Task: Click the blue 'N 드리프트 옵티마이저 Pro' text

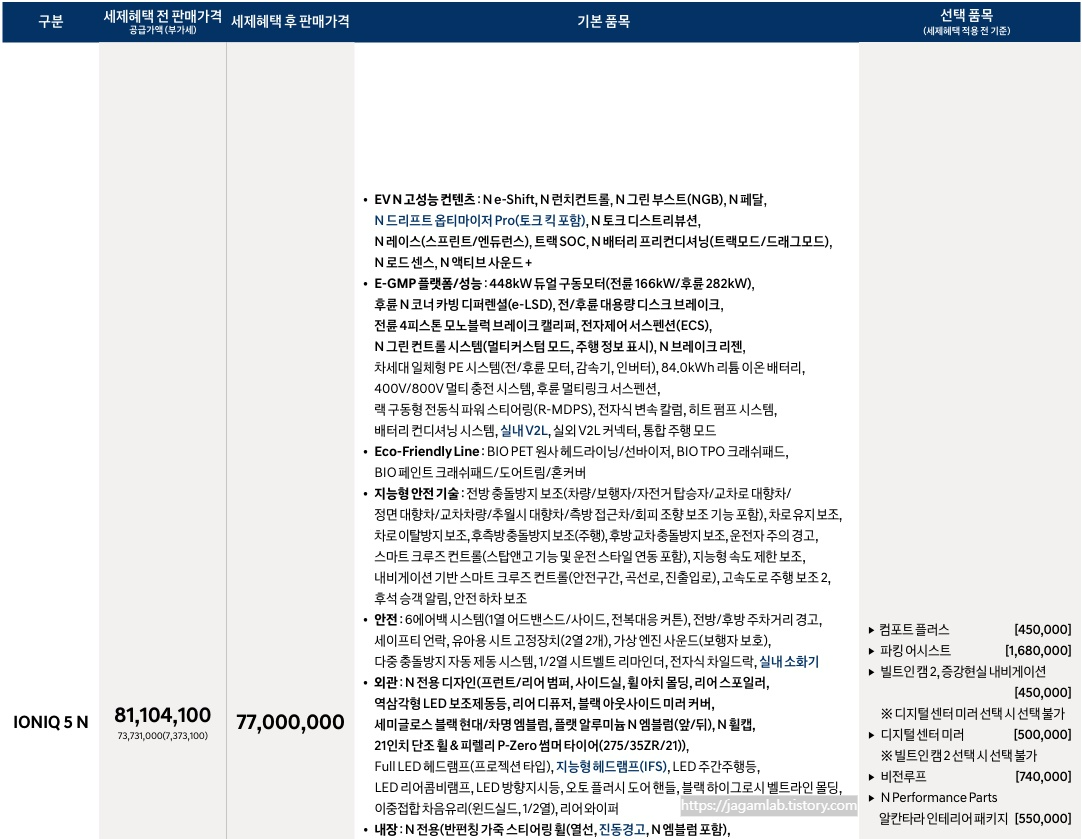Action: [x=480, y=220]
